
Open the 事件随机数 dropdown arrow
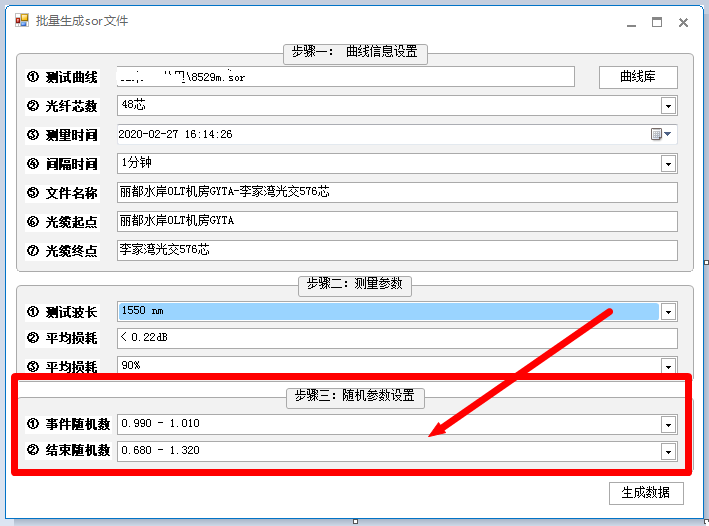click(668, 424)
